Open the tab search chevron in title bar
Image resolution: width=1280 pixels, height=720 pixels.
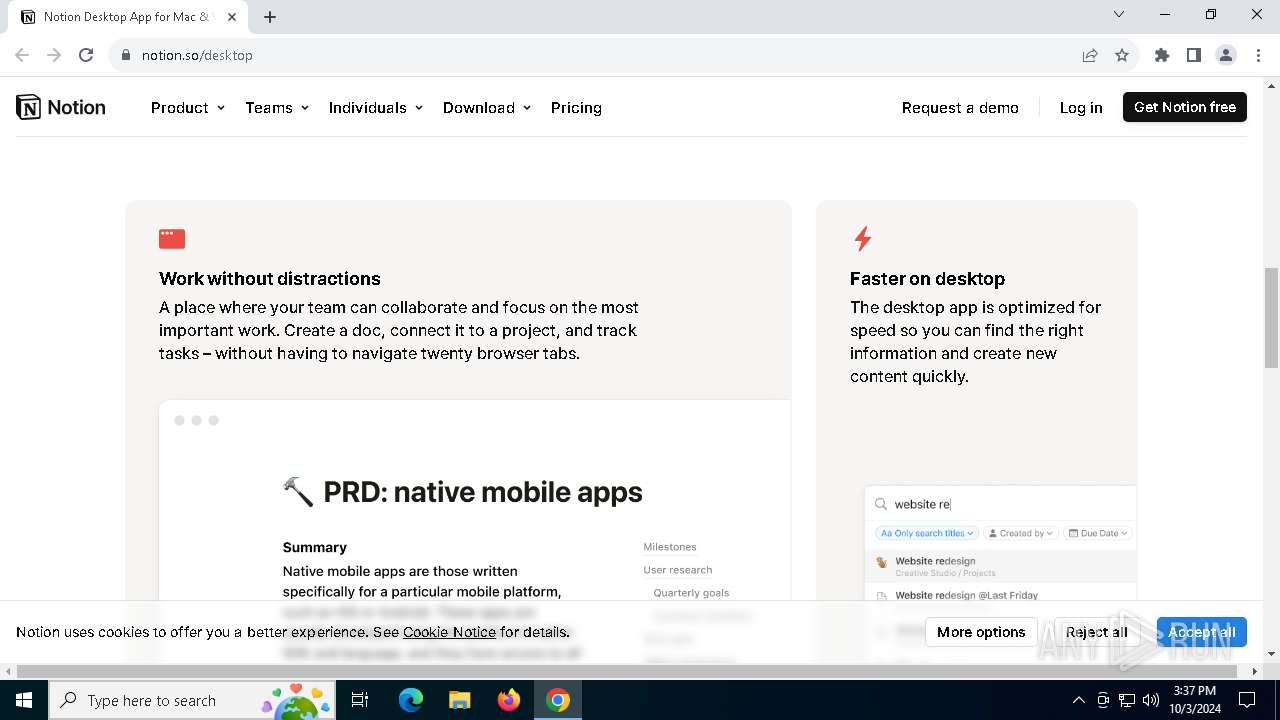[x=1119, y=14]
